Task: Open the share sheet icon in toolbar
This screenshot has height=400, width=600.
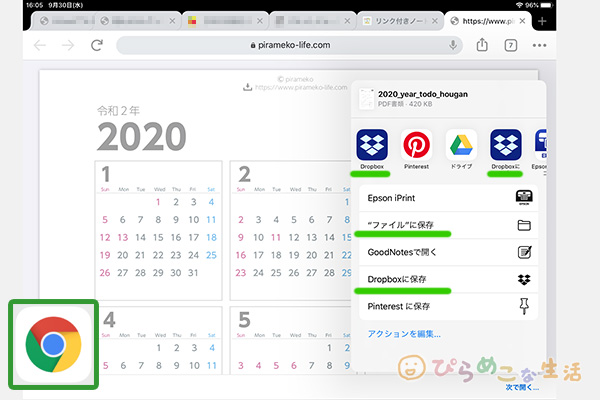Action: pos(482,45)
